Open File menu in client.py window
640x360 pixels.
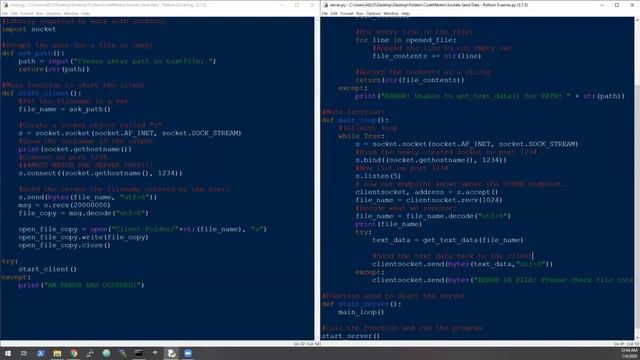click(x=4, y=13)
